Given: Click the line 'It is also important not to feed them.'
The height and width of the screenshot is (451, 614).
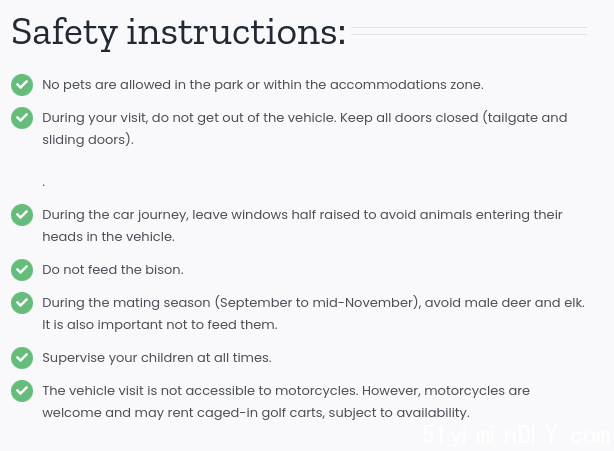Looking at the screenshot, I should coord(160,325).
